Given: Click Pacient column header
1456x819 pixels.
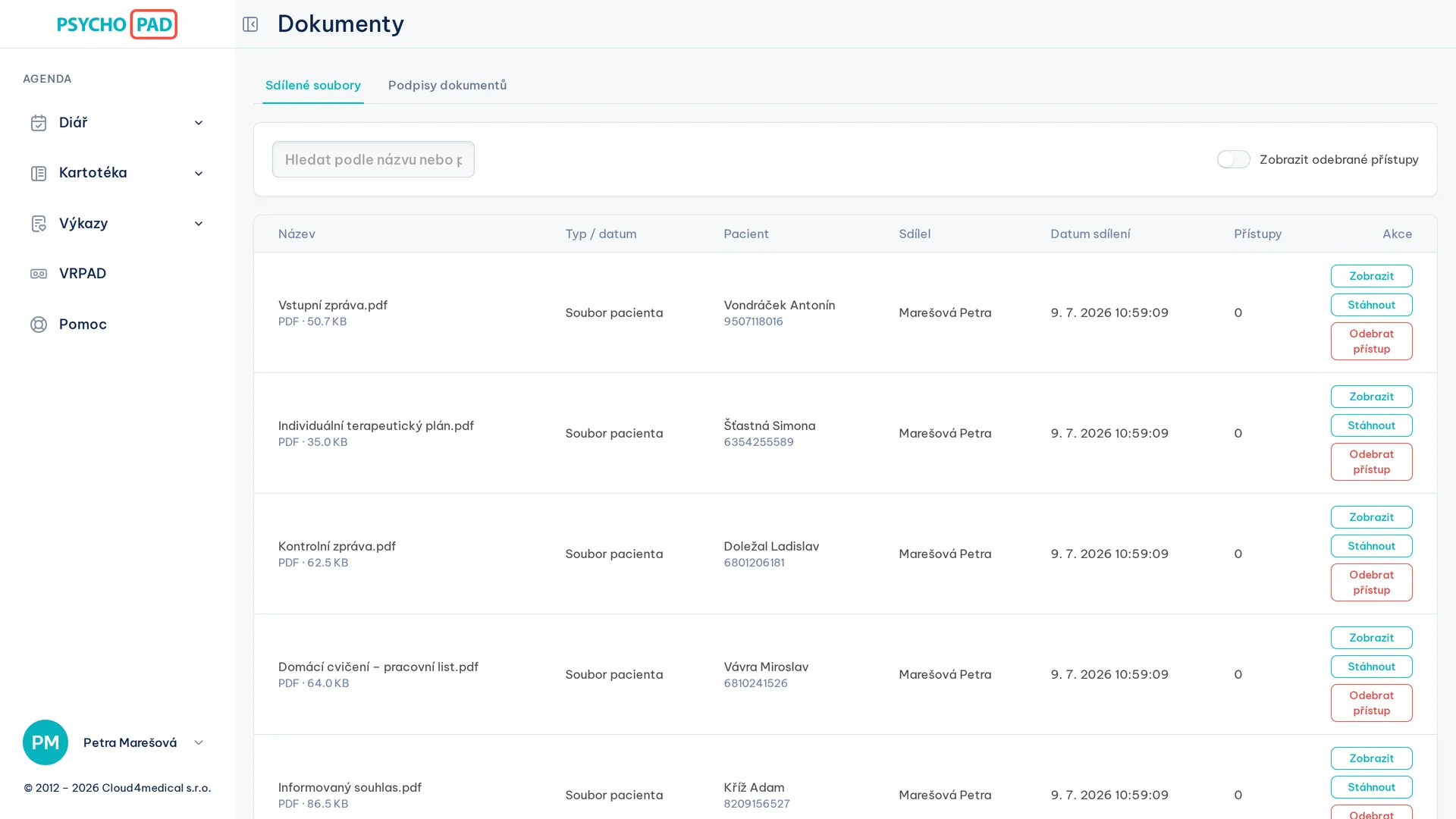Looking at the screenshot, I should point(746,234).
